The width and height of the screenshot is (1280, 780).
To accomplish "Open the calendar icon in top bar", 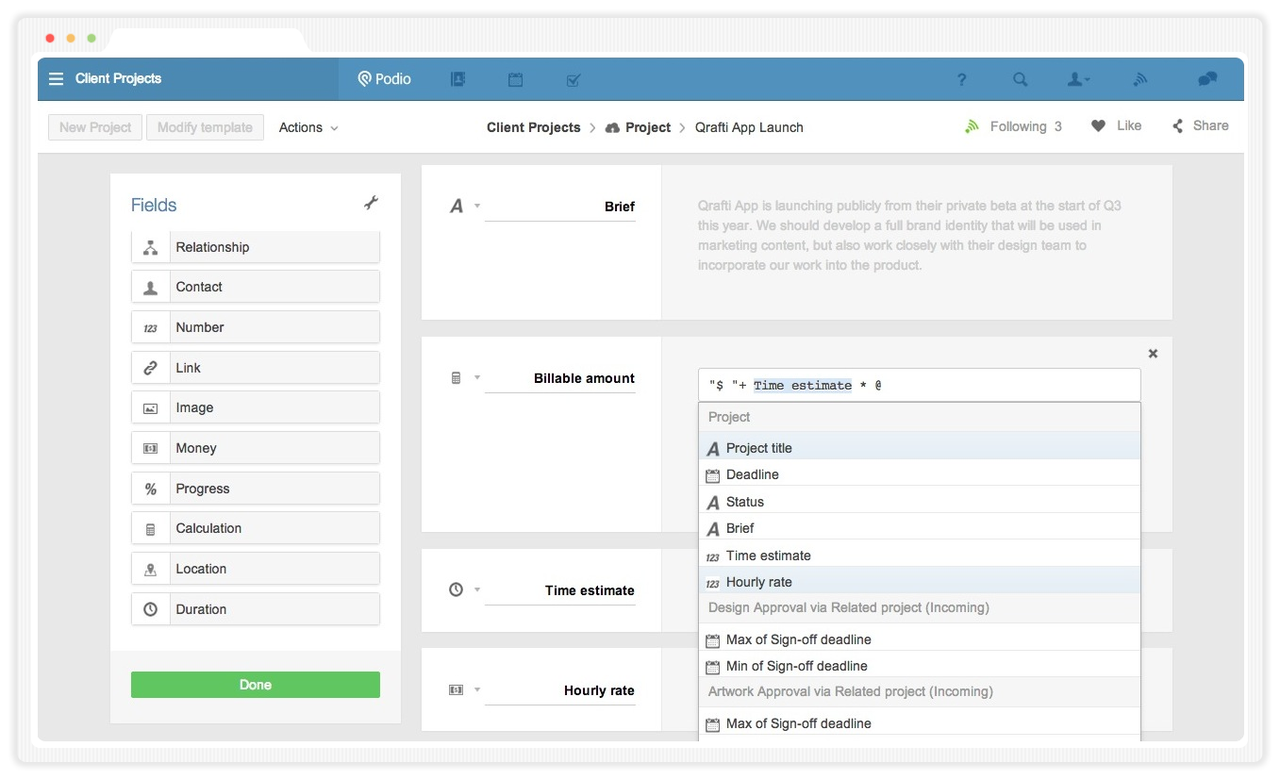I will click(x=516, y=79).
